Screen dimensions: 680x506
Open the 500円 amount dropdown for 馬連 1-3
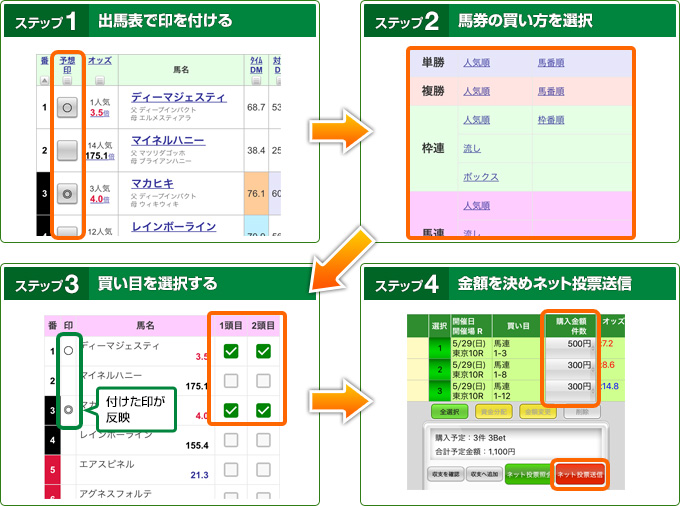click(x=570, y=345)
